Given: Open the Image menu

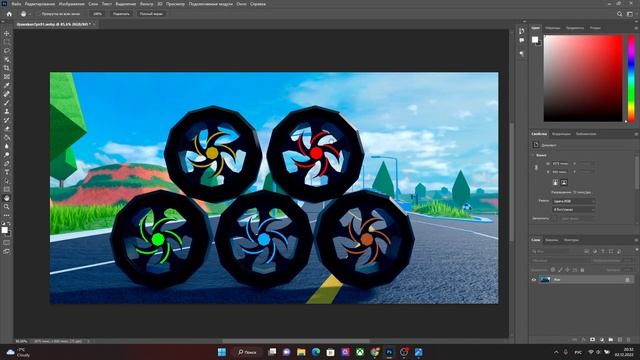Looking at the screenshot, I should tap(71, 4).
